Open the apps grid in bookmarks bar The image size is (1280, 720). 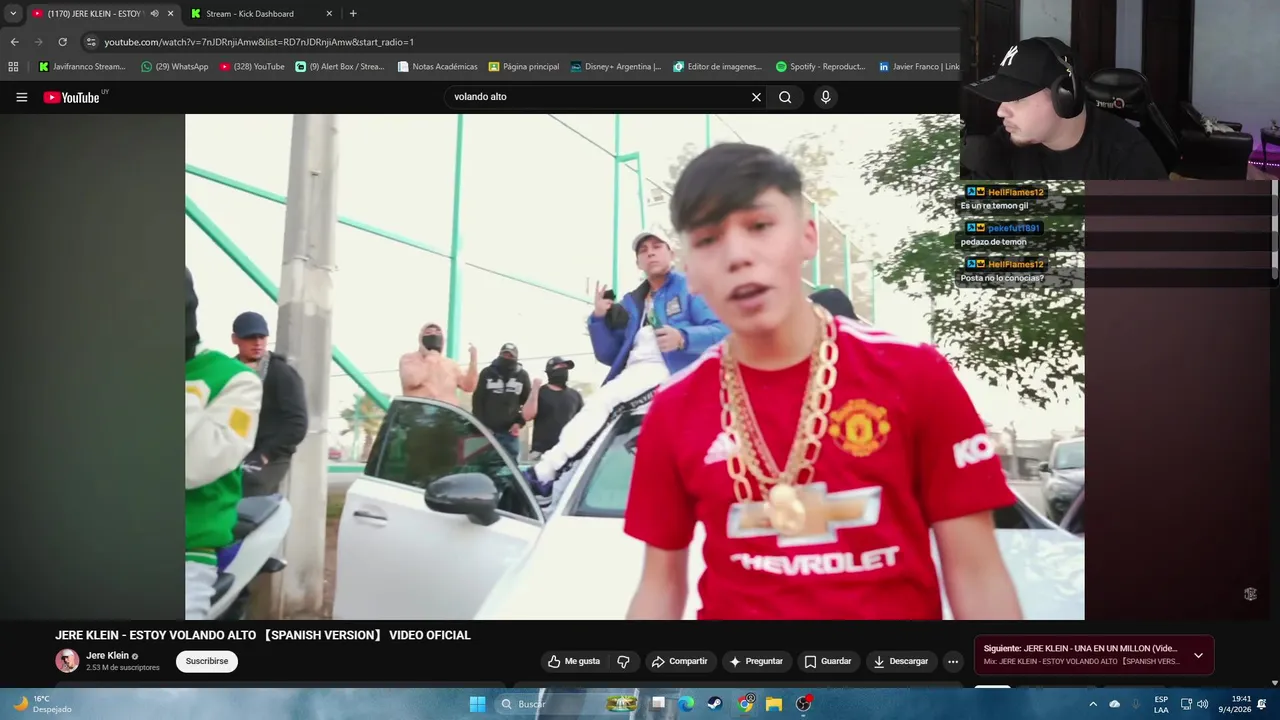[13, 67]
